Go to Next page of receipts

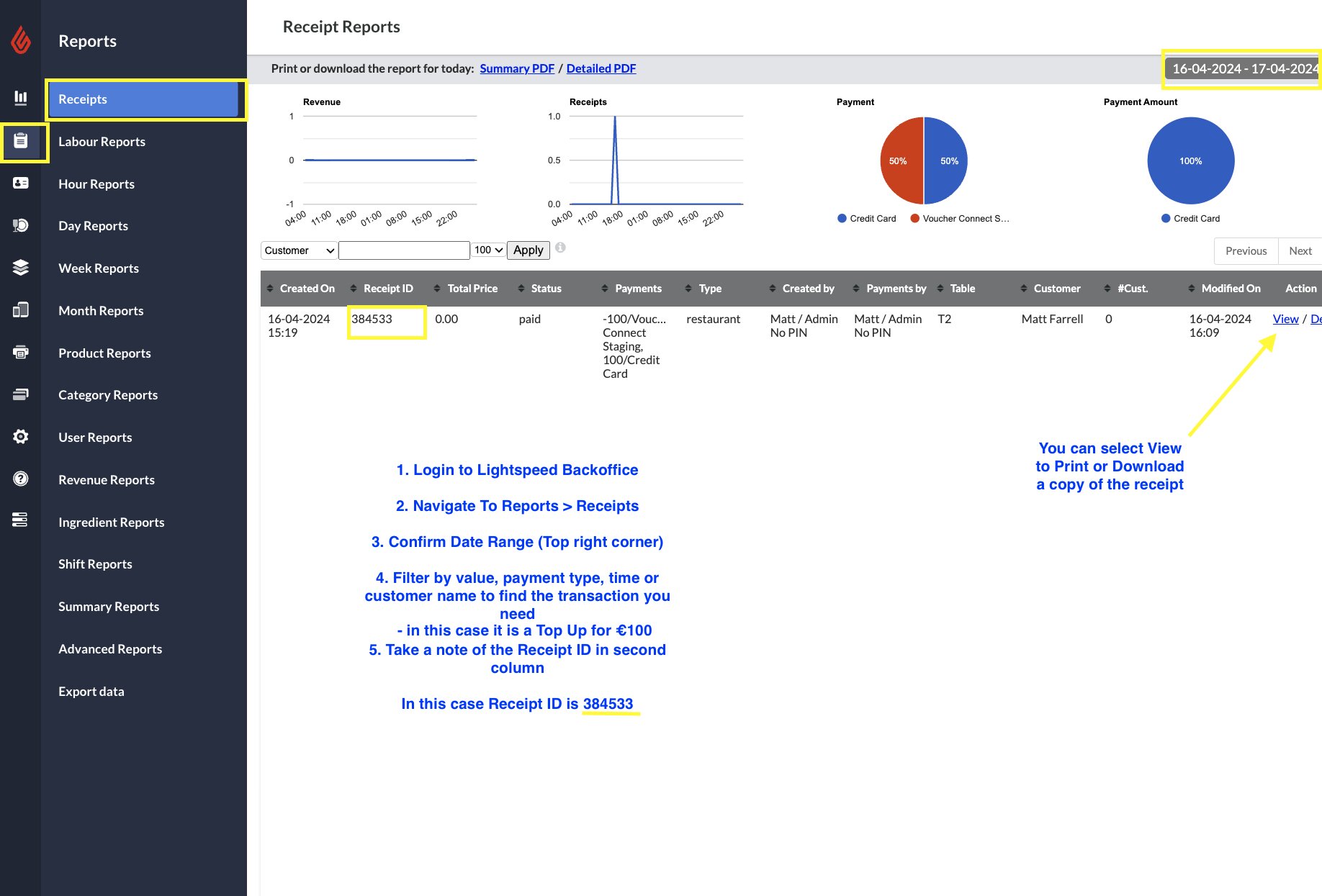[1300, 251]
